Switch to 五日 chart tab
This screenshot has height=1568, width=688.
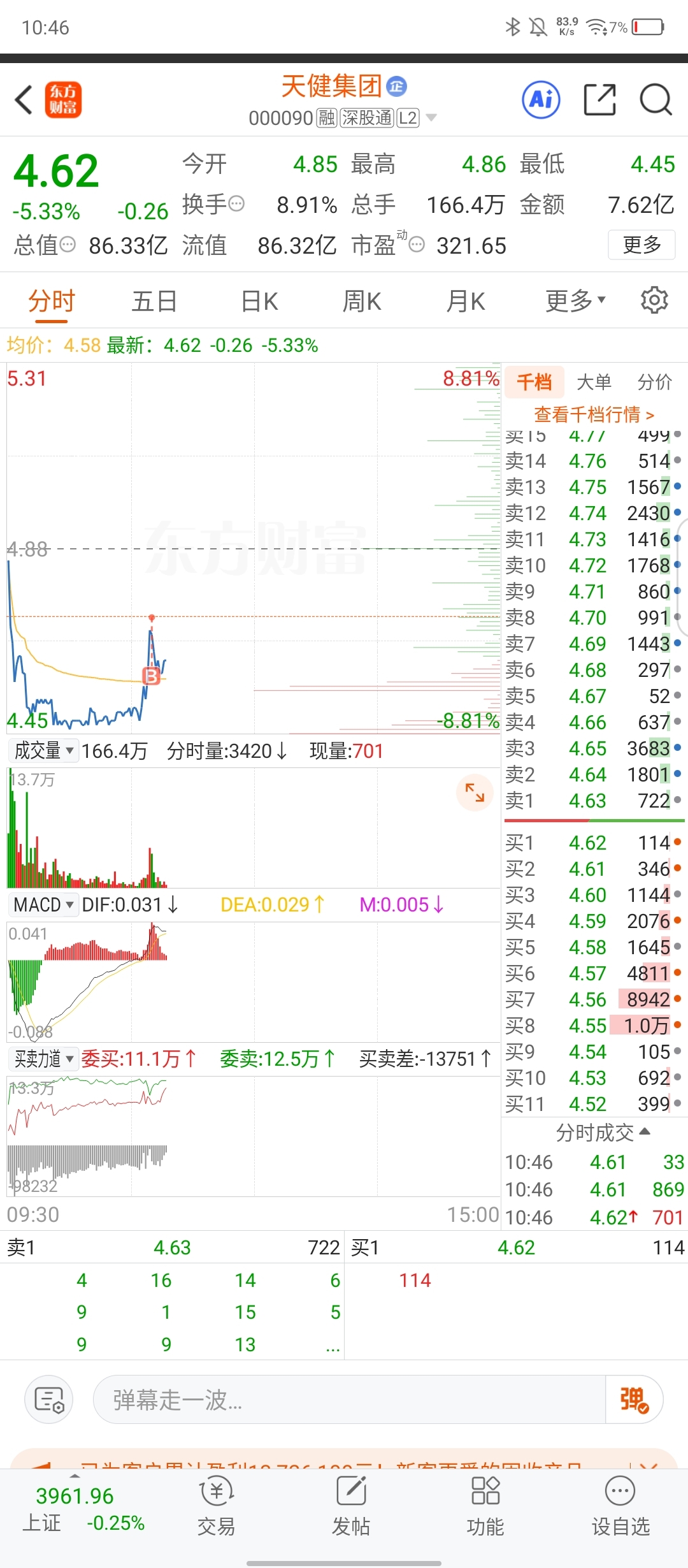pos(154,301)
